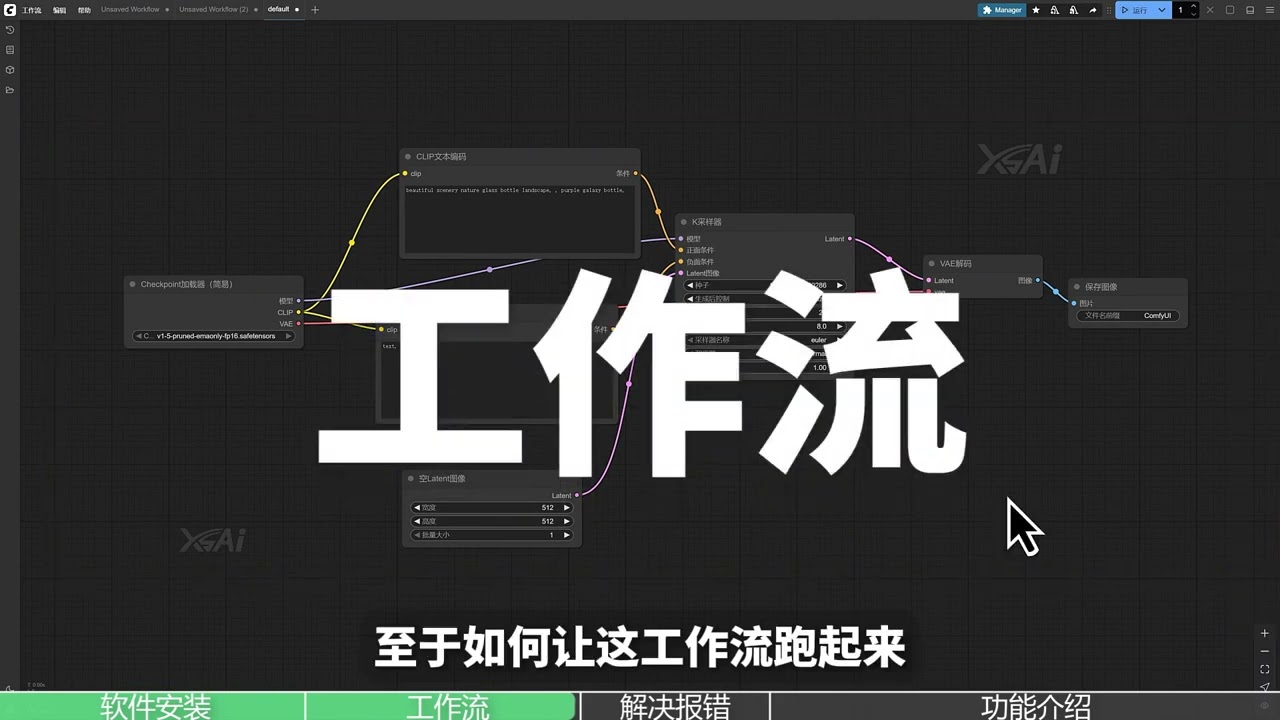The image size is (1280, 720).
Task: Increase the batch count stepper
Action: tap(1195, 7)
